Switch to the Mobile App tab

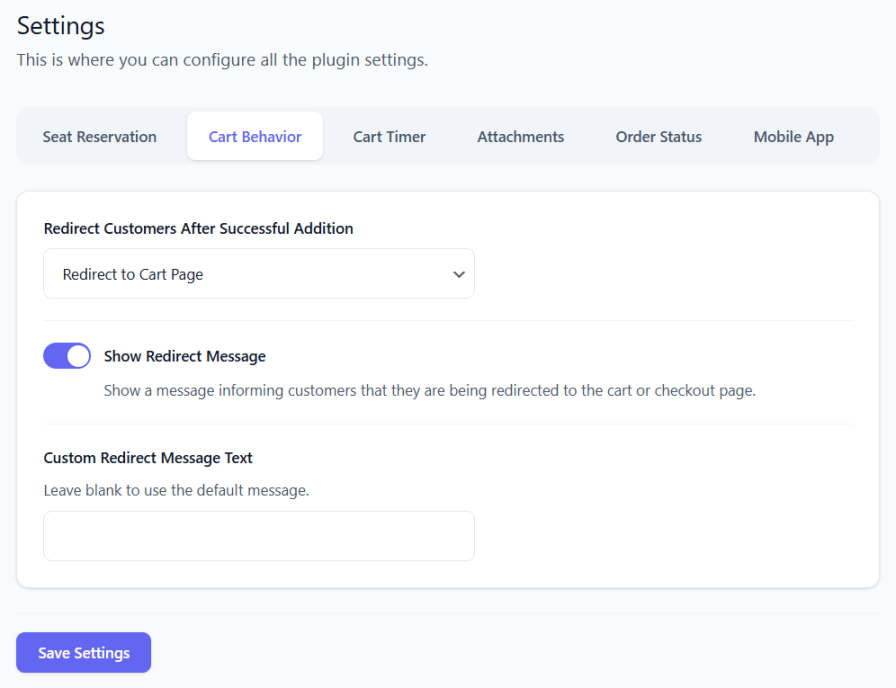[793, 137]
